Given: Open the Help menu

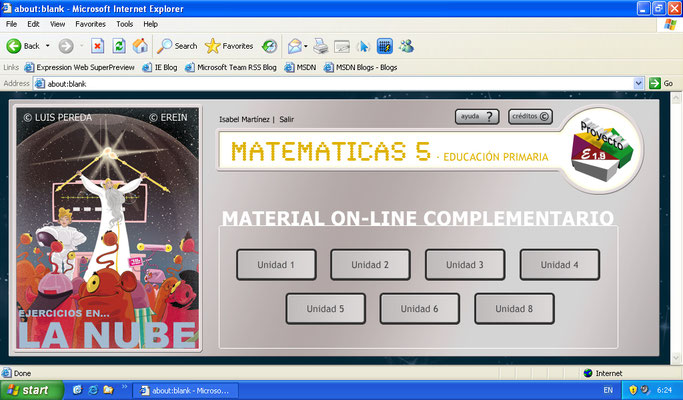Looking at the screenshot, I should [x=150, y=24].
